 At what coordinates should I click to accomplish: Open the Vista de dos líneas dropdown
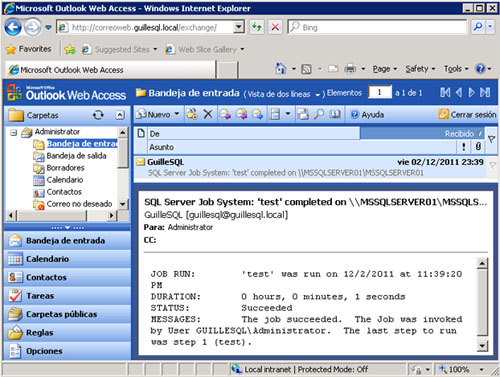[x=318, y=95]
